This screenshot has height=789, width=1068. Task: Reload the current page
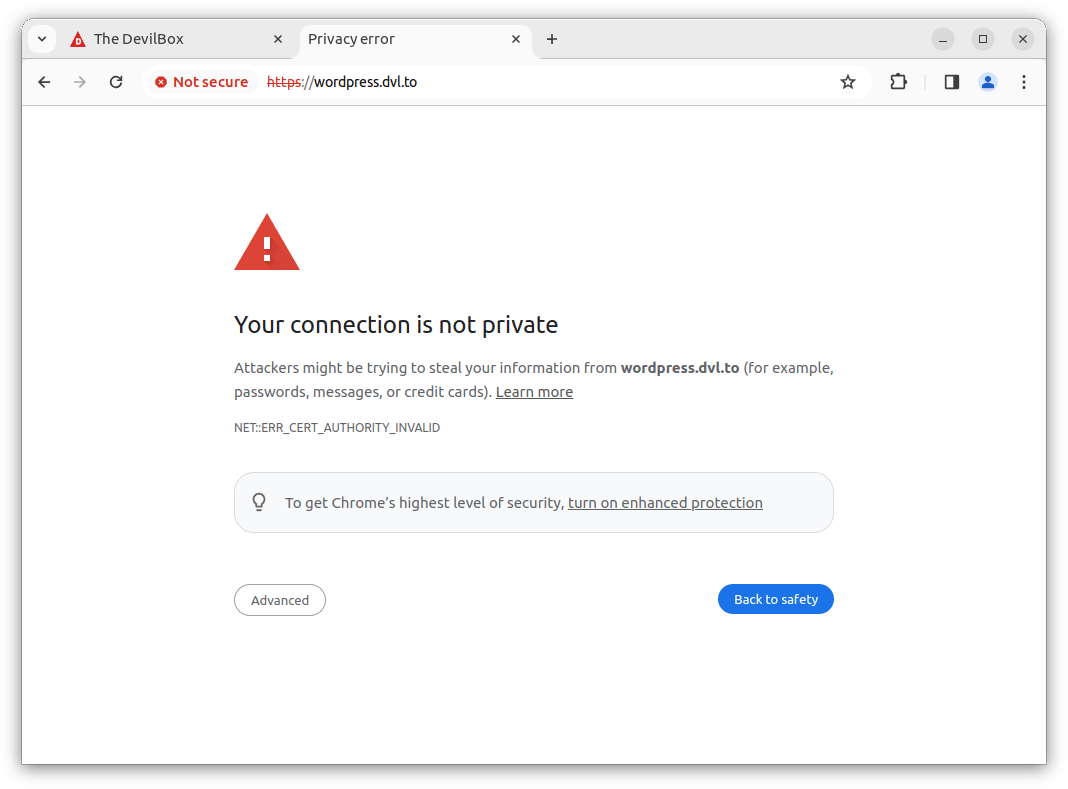coord(116,82)
